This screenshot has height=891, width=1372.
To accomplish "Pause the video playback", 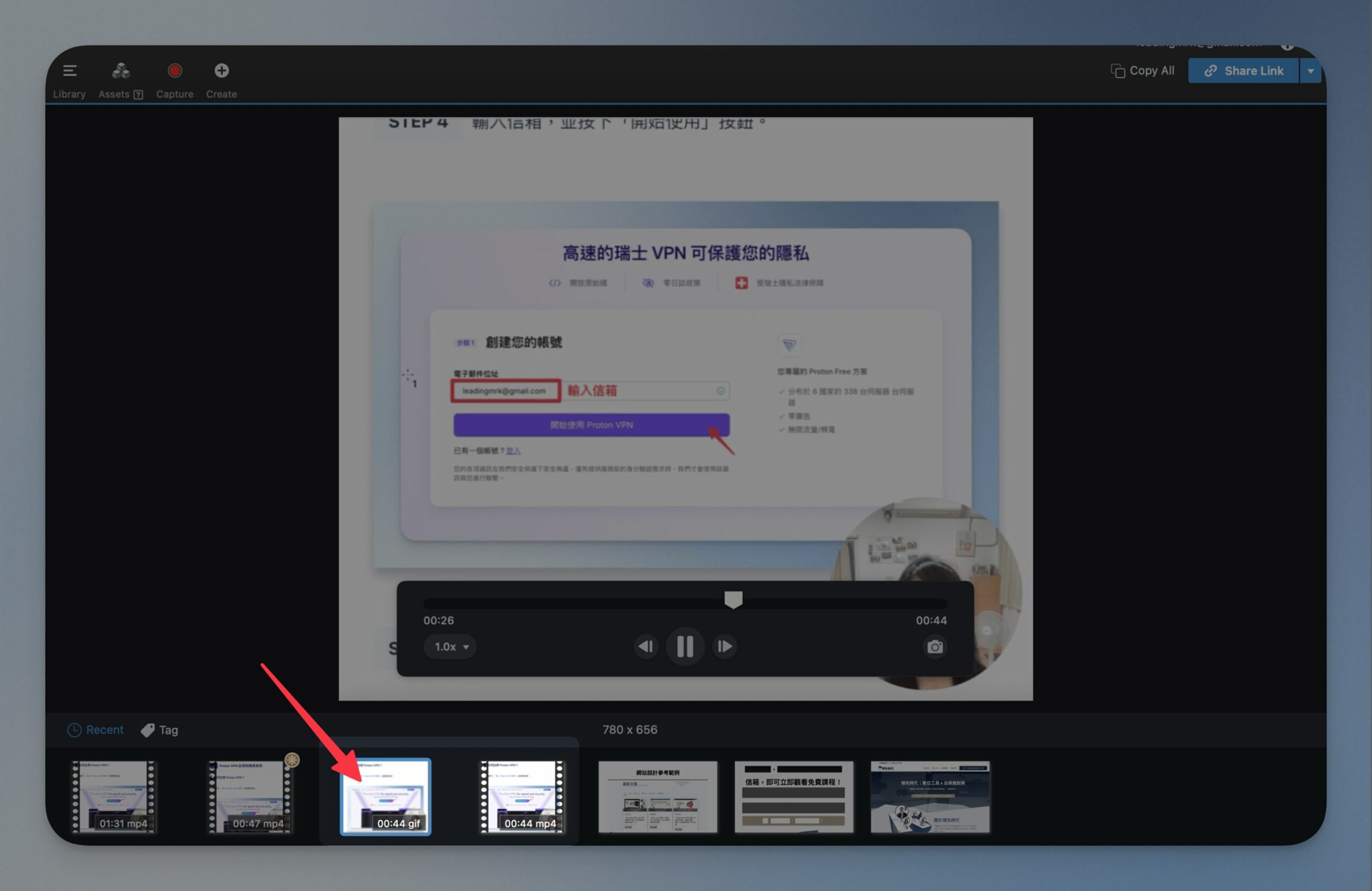I will tap(685, 647).
